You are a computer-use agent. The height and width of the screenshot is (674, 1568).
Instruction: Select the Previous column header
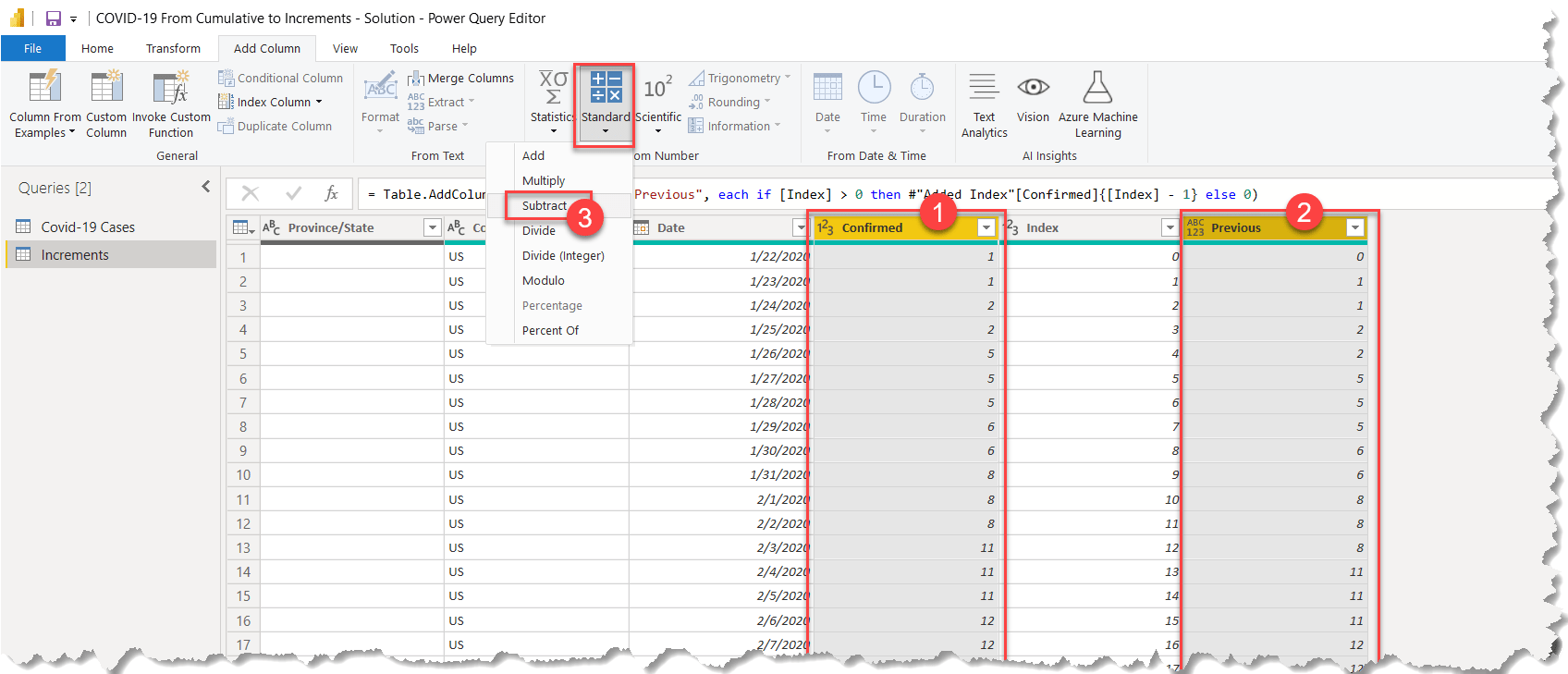1275,227
